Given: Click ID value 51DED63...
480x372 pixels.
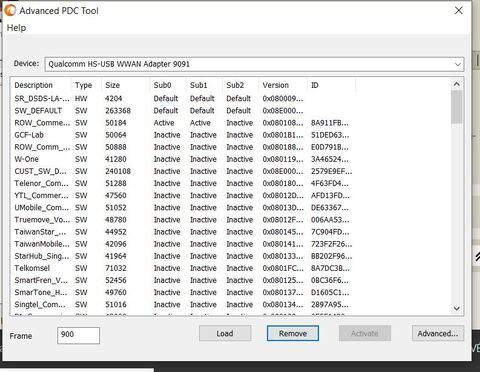Looking at the screenshot, I should pos(330,135).
